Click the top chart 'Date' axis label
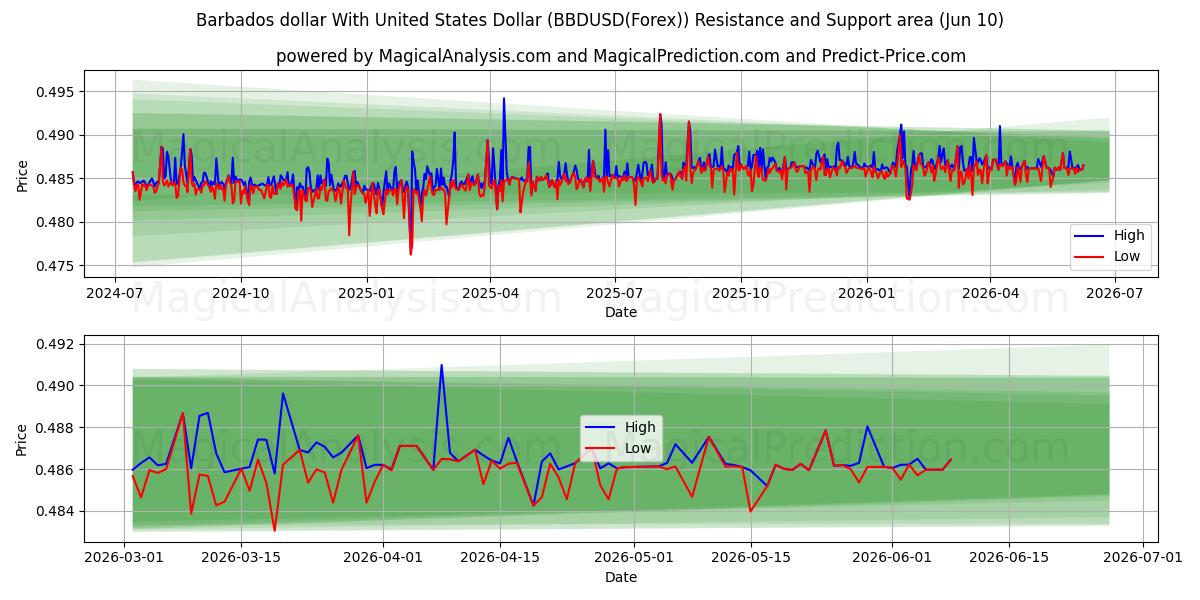 tap(621, 312)
